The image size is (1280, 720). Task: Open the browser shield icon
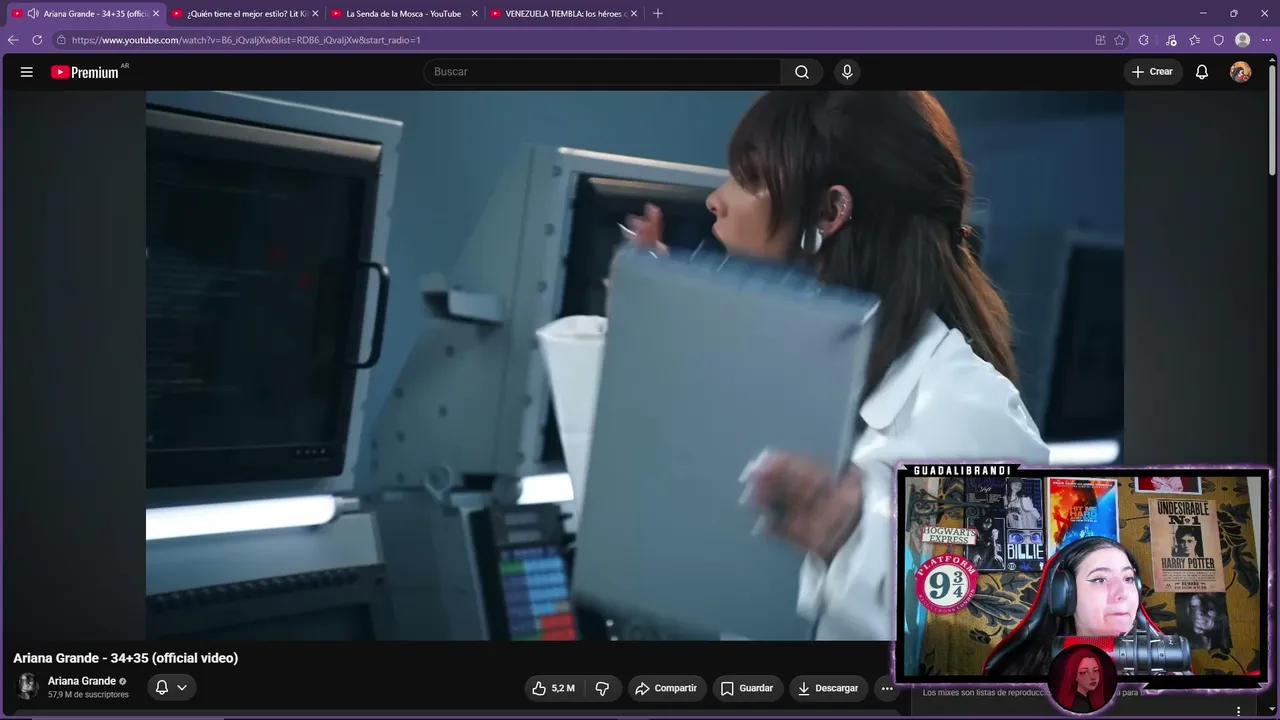[1219, 40]
